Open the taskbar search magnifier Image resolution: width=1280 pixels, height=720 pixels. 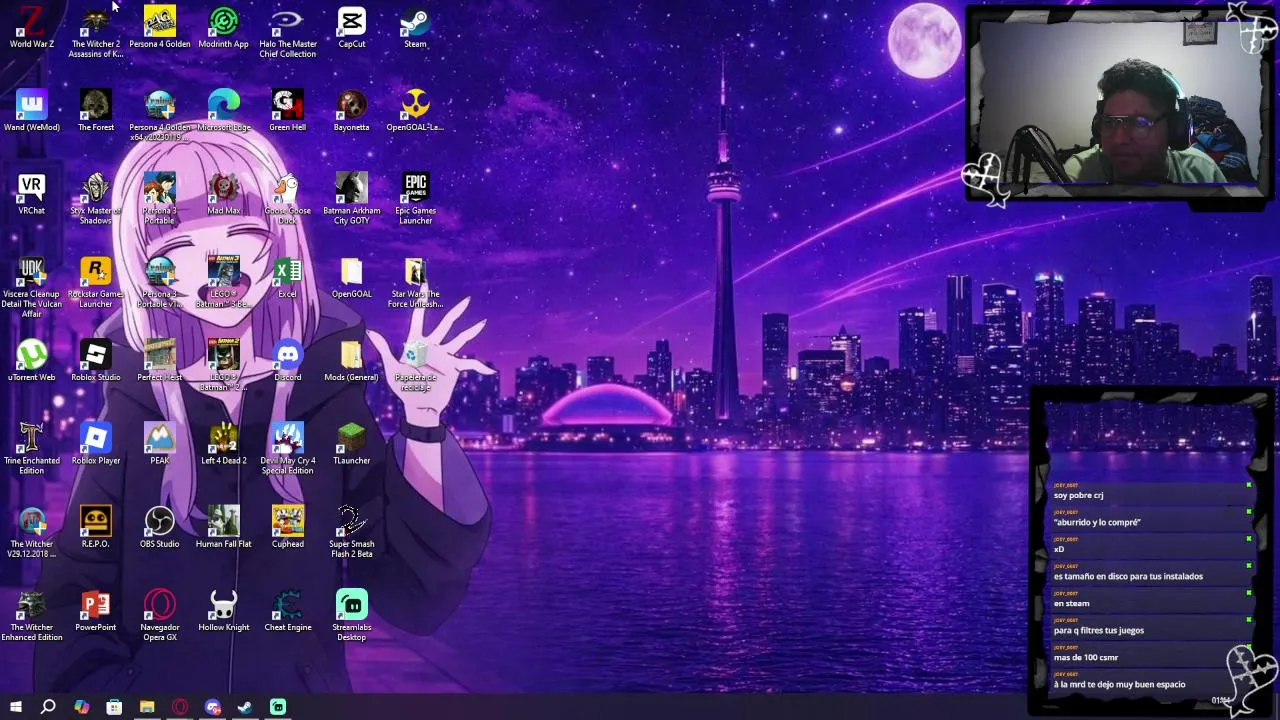point(48,707)
